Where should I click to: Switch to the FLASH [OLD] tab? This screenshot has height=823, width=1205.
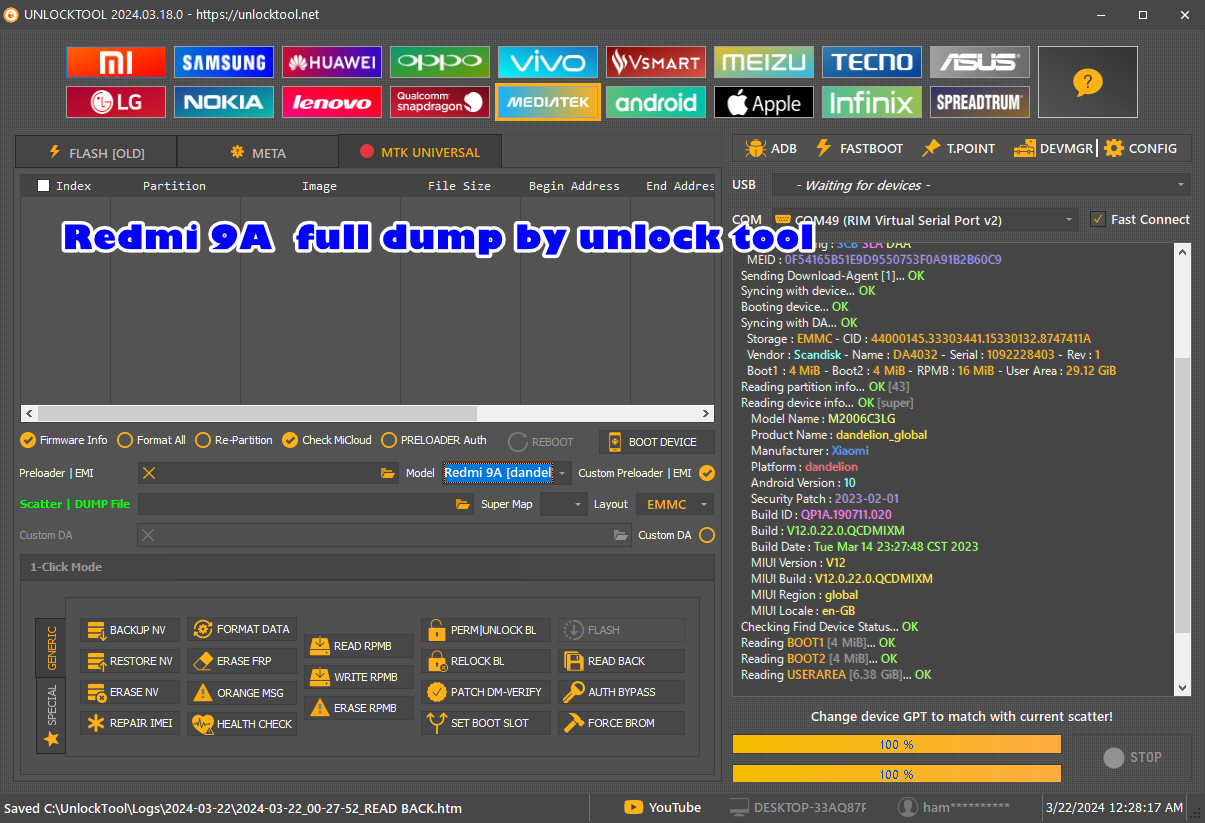coord(96,152)
